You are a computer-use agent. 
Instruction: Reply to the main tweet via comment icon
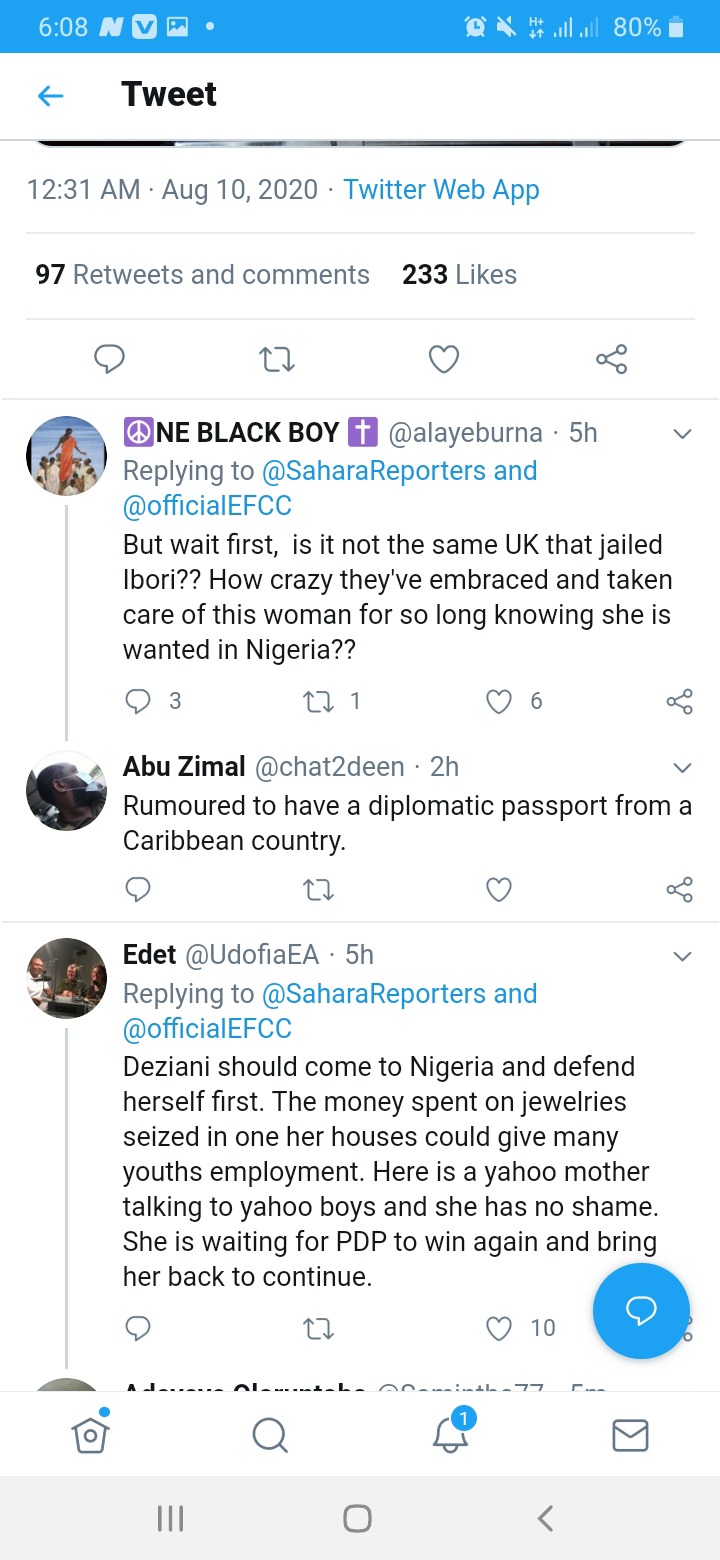tap(109, 359)
